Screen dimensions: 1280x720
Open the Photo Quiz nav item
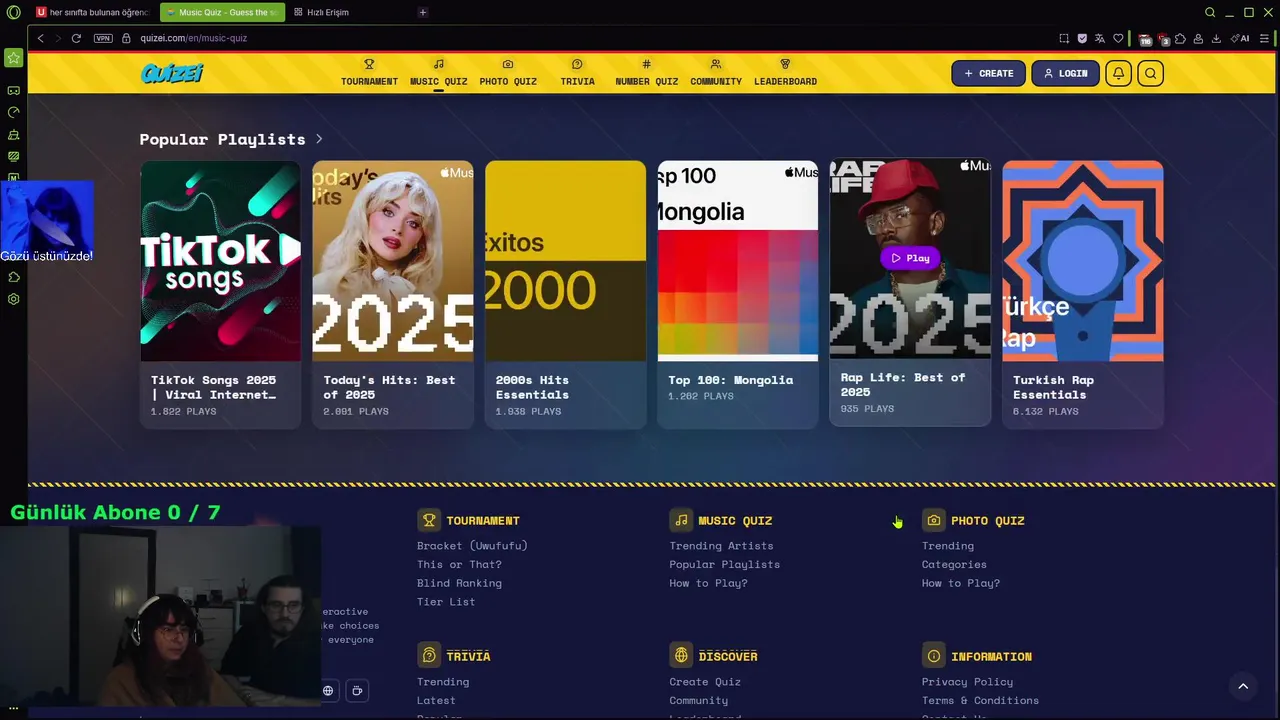(508, 72)
